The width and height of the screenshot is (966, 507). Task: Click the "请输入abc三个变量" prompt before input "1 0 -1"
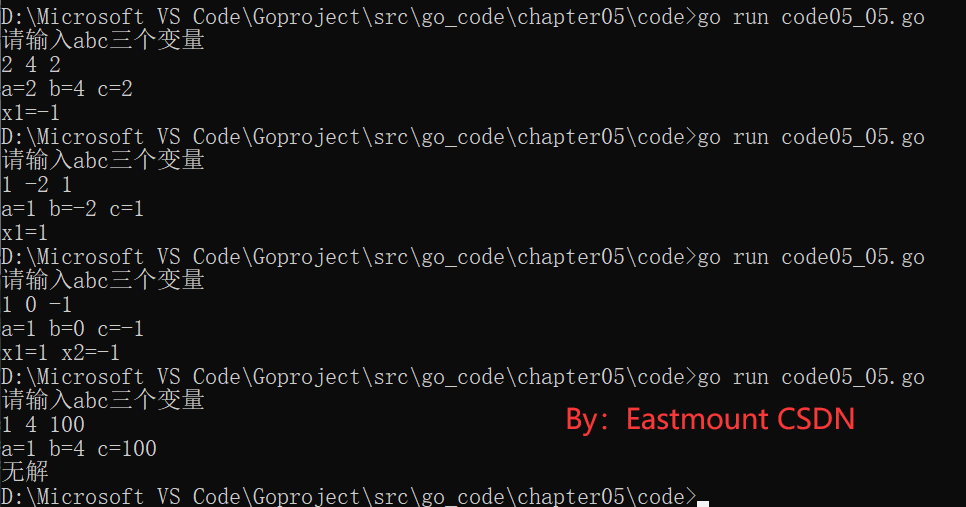click(103, 281)
